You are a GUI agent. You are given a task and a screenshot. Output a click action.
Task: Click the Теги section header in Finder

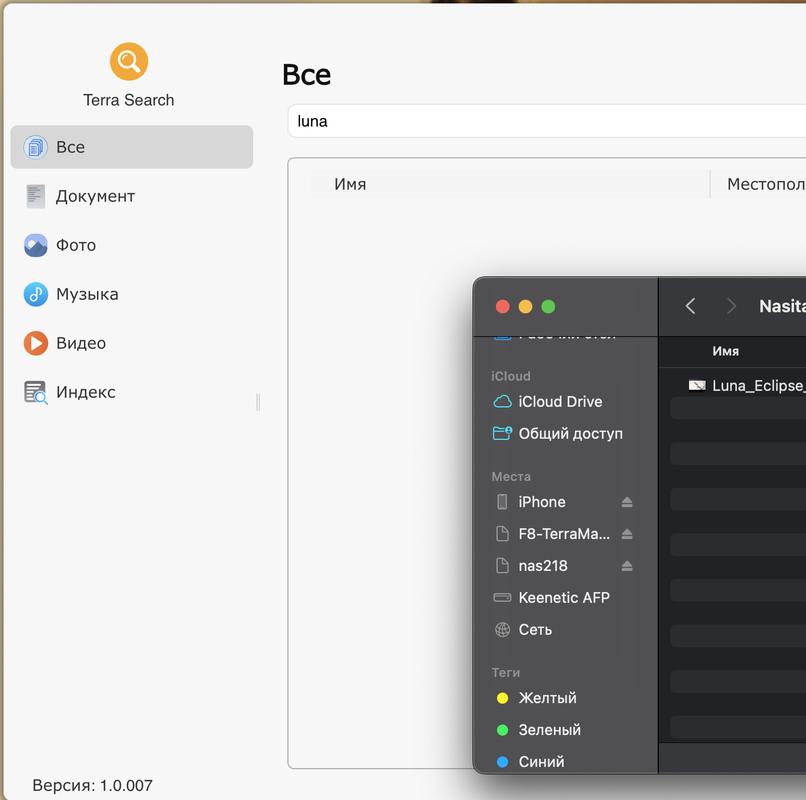(506, 672)
